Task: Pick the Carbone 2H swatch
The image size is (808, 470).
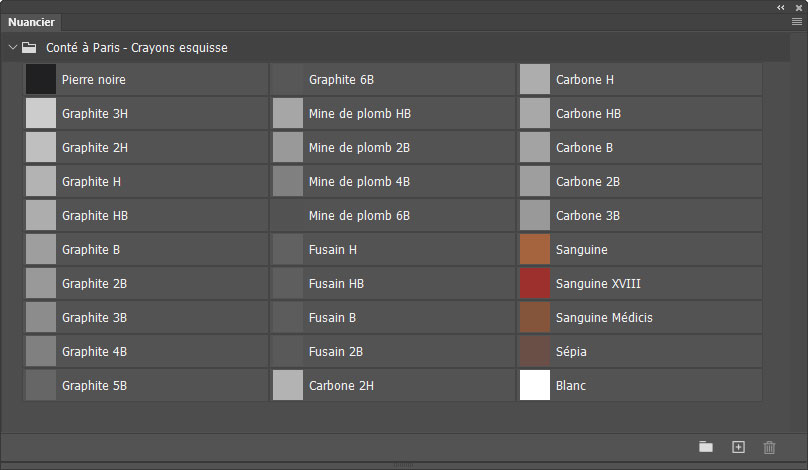Action: coord(288,385)
